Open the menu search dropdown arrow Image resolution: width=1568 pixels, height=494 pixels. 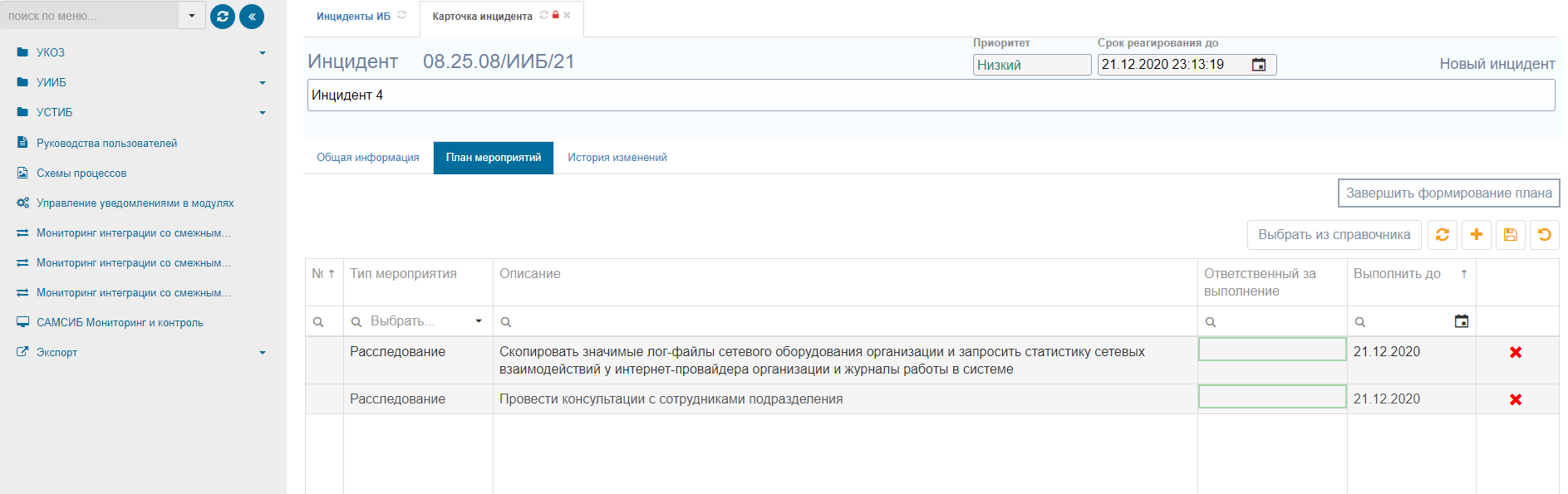[192, 15]
